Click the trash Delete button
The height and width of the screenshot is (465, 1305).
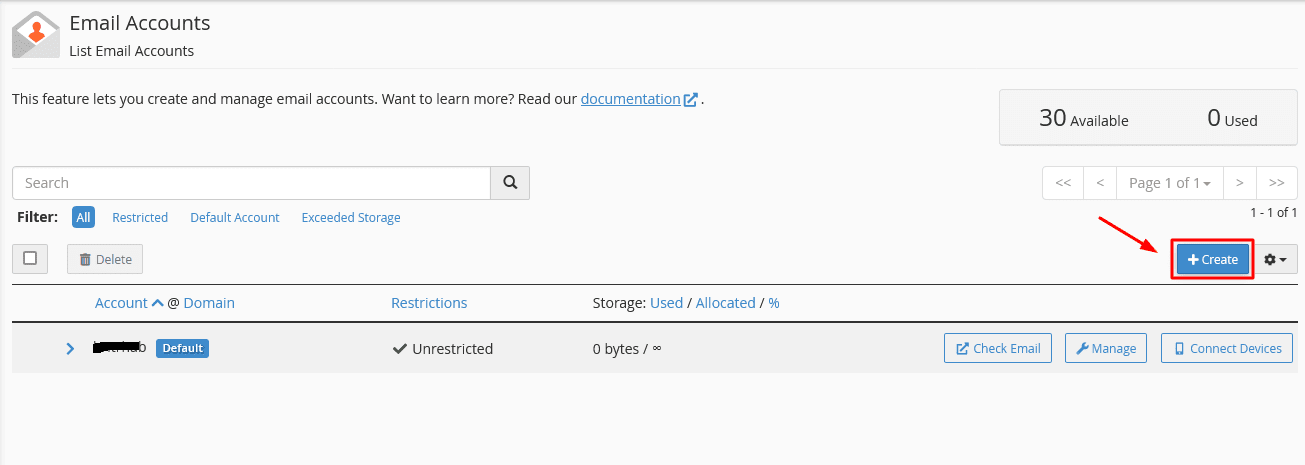105,259
